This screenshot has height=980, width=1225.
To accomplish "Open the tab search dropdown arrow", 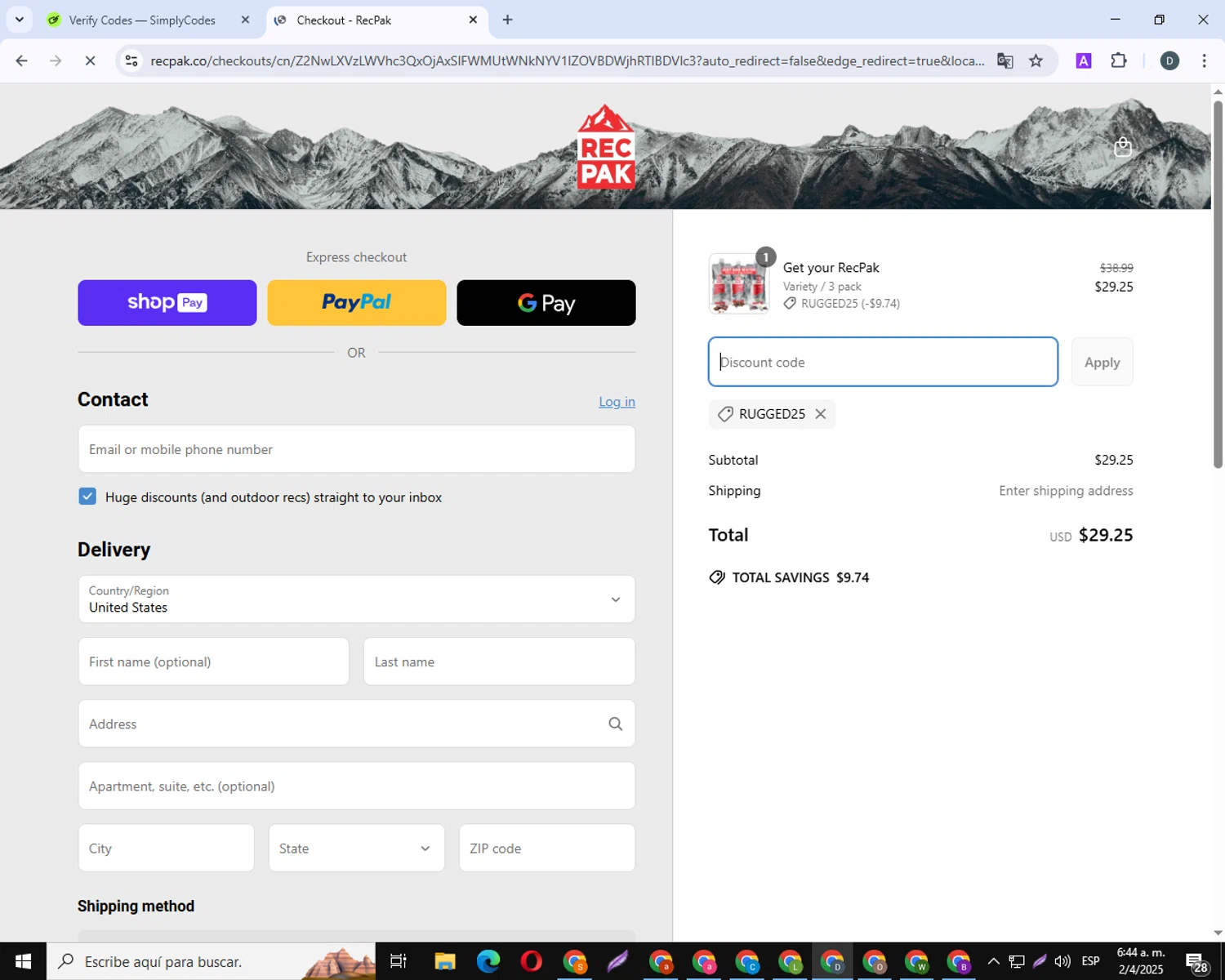I will pos(20,20).
